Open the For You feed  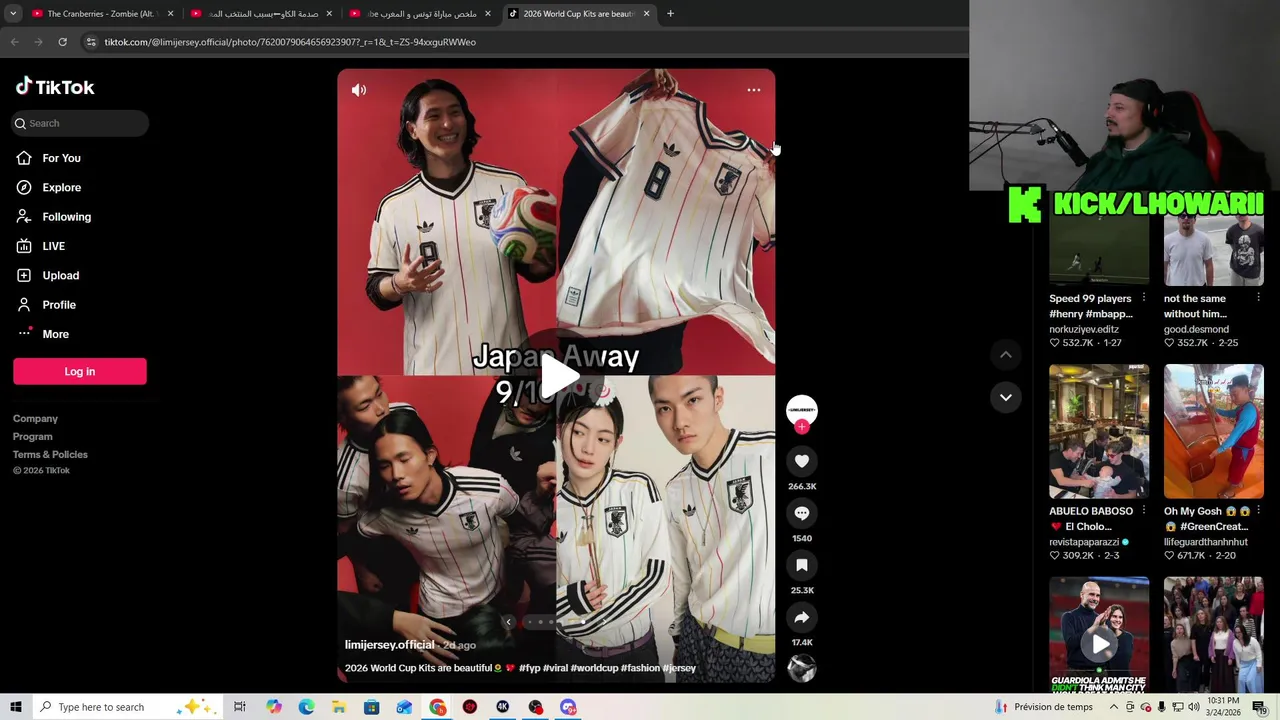(61, 158)
